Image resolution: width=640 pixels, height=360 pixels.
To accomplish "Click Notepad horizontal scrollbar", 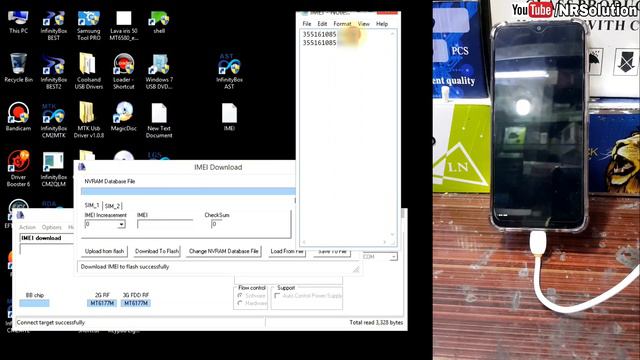I will coord(345,242).
